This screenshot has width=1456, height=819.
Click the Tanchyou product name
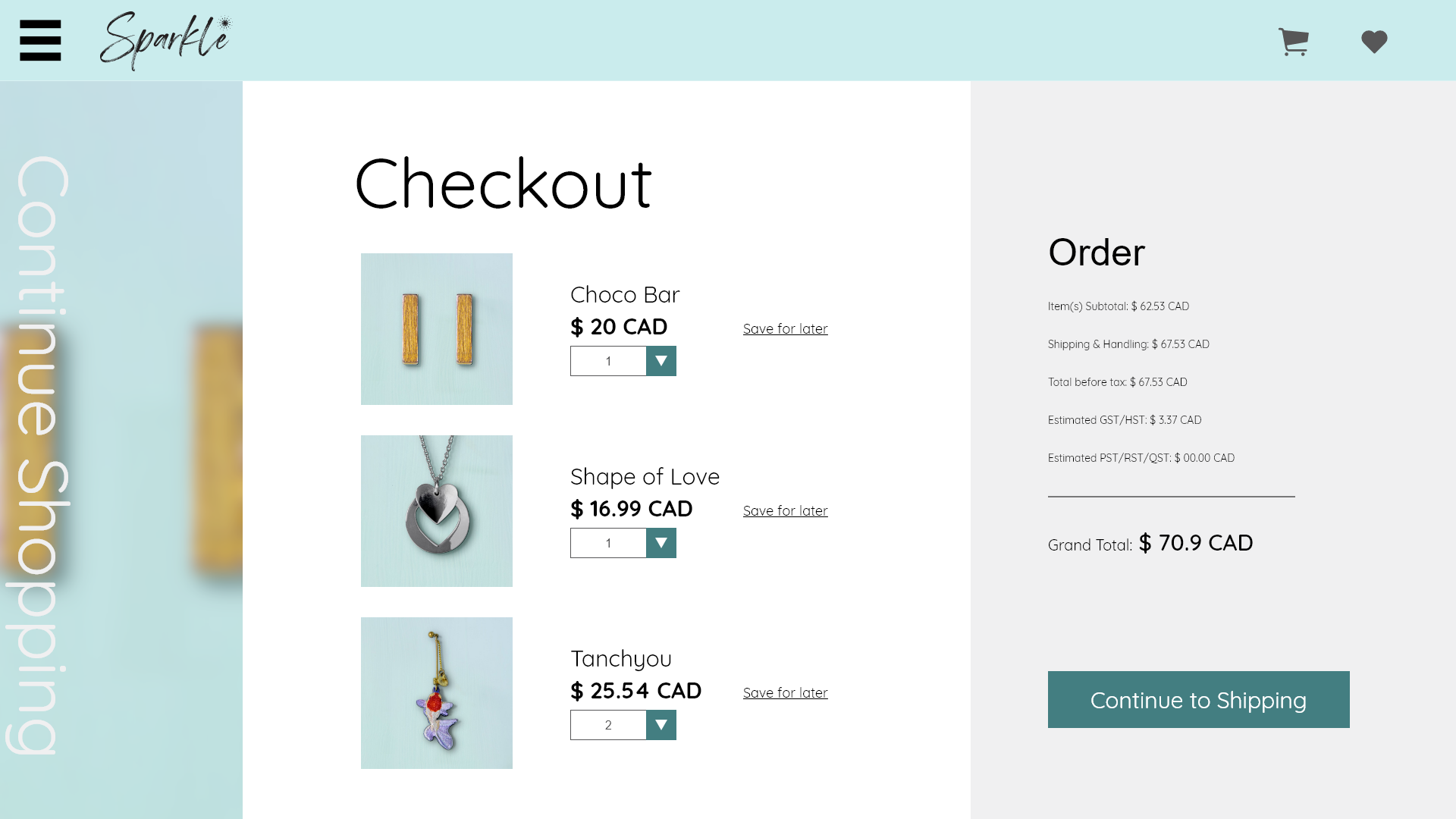click(x=621, y=659)
